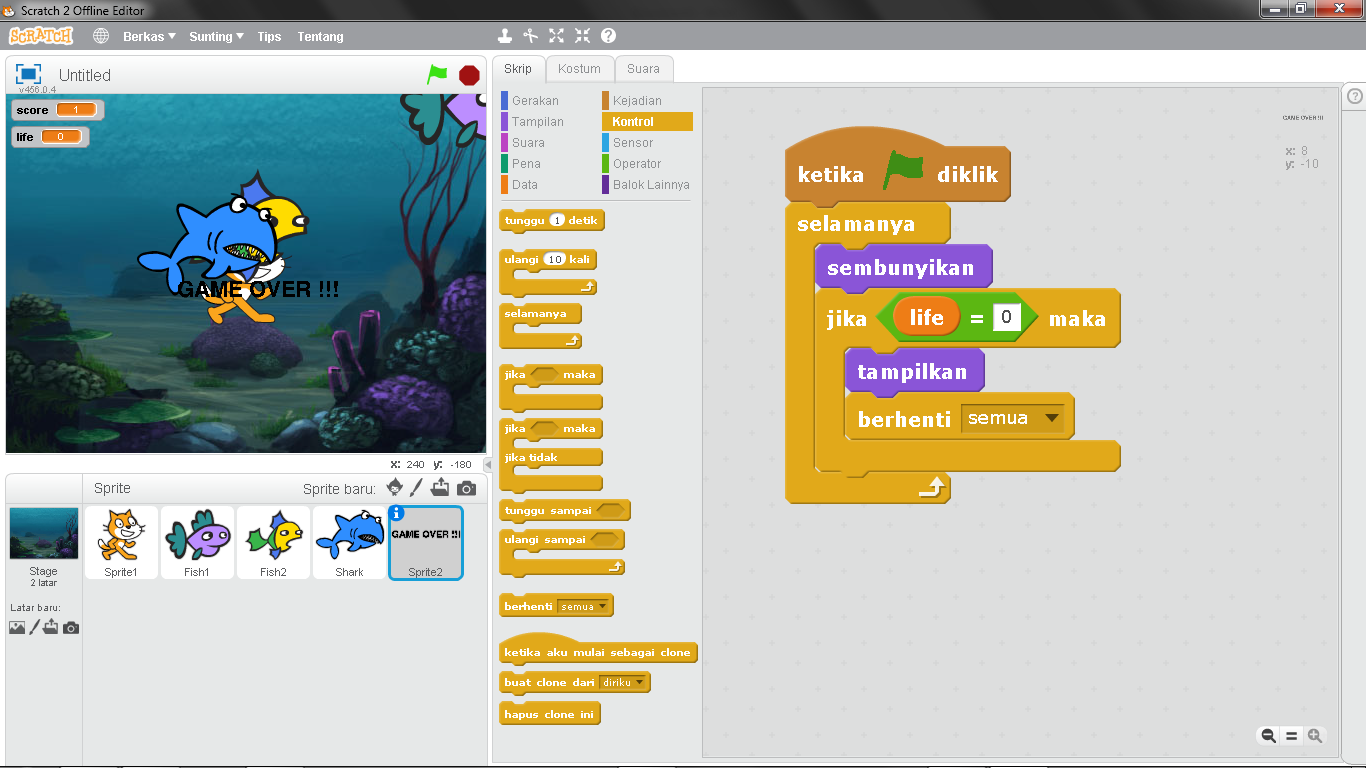Image resolution: width=1366 pixels, height=768 pixels.
Task: Open the 'diriku' dropdown in buat clone dari
Action: pyautogui.click(x=637, y=682)
